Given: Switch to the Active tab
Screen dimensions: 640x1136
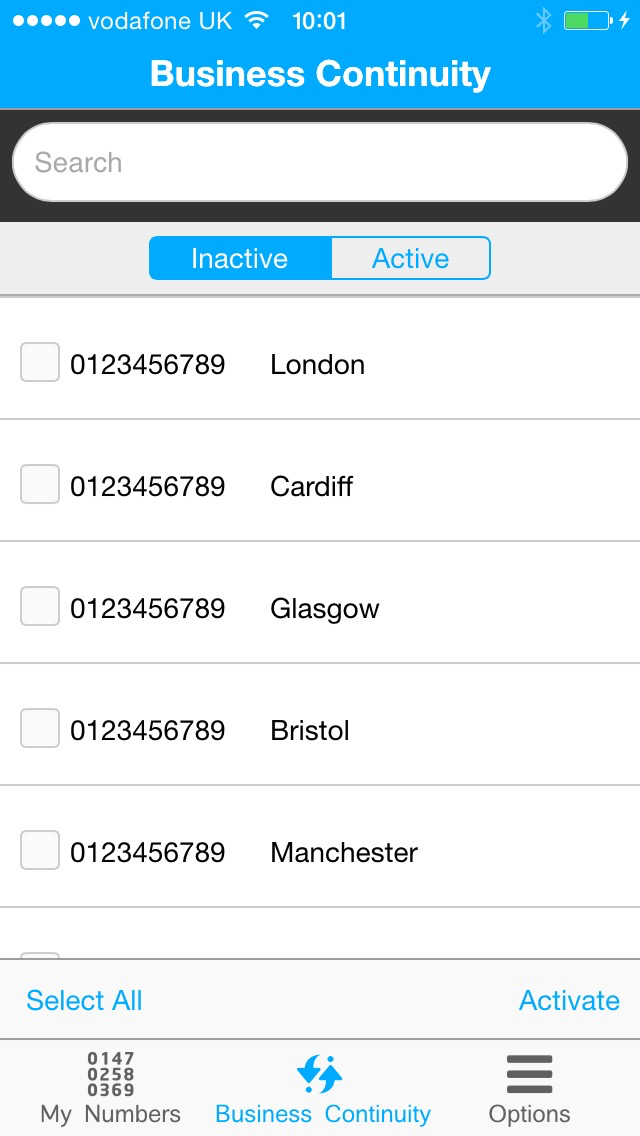Looking at the screenshot, I should (x=410, y=258).
